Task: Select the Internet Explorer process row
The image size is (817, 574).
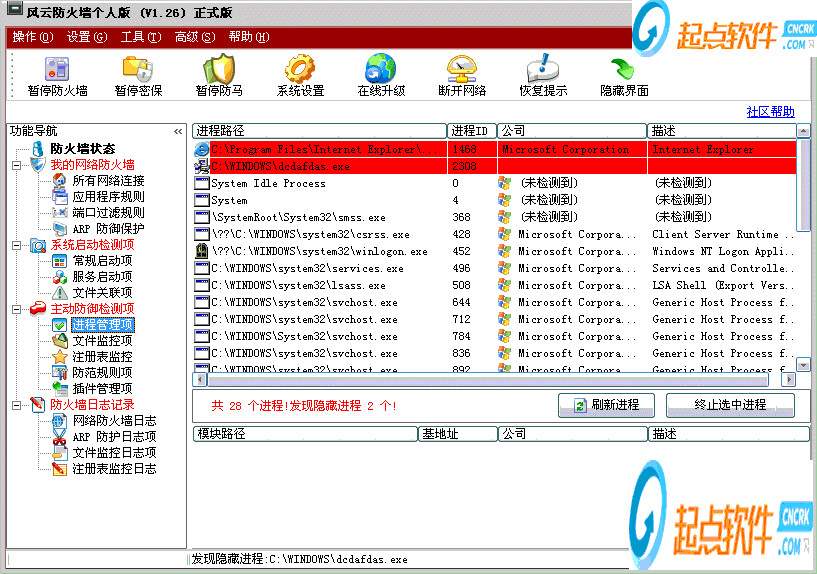Action: pos(494,149)
